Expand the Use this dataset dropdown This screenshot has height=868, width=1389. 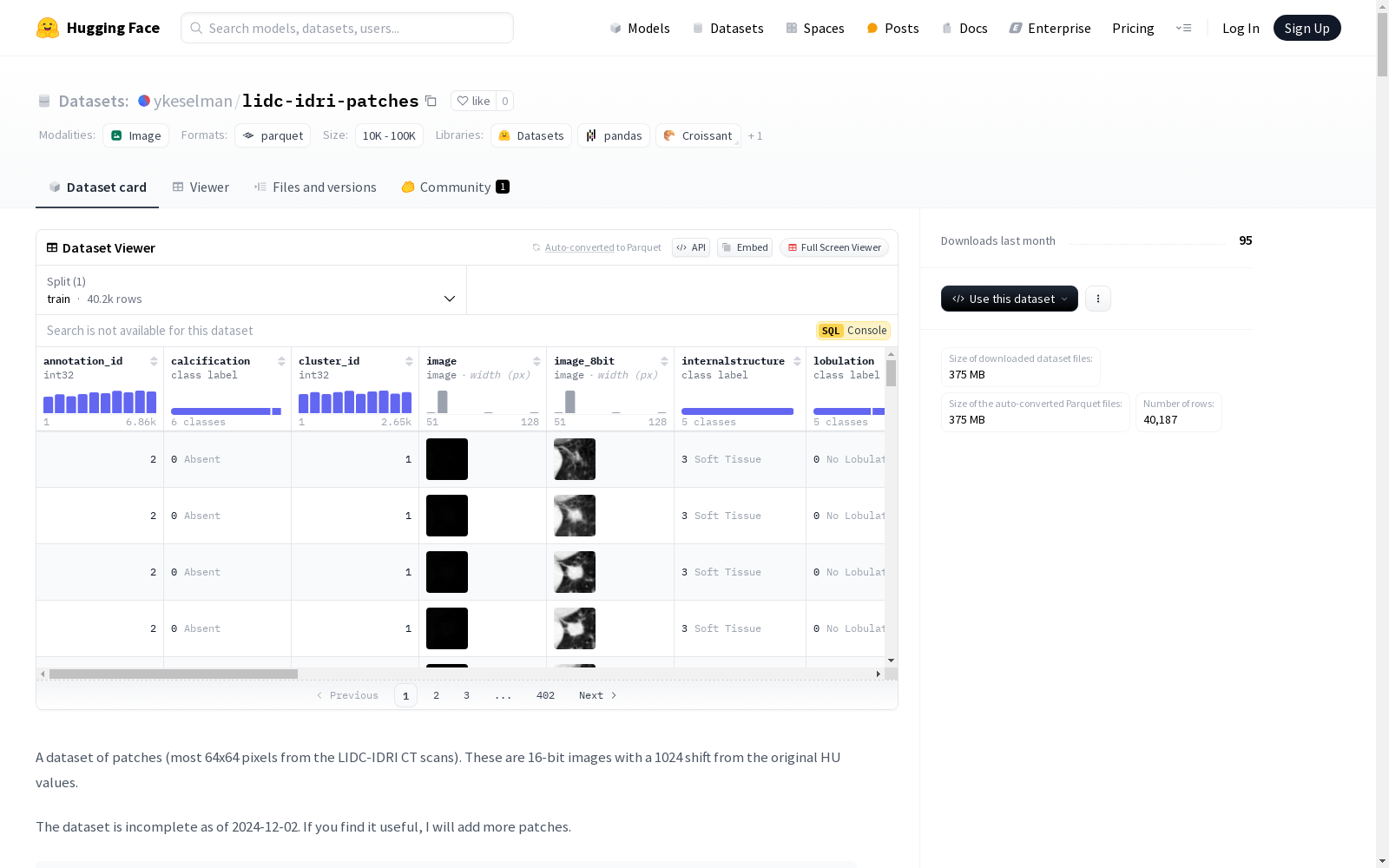pyautogui.click(x=1010, y=299)
